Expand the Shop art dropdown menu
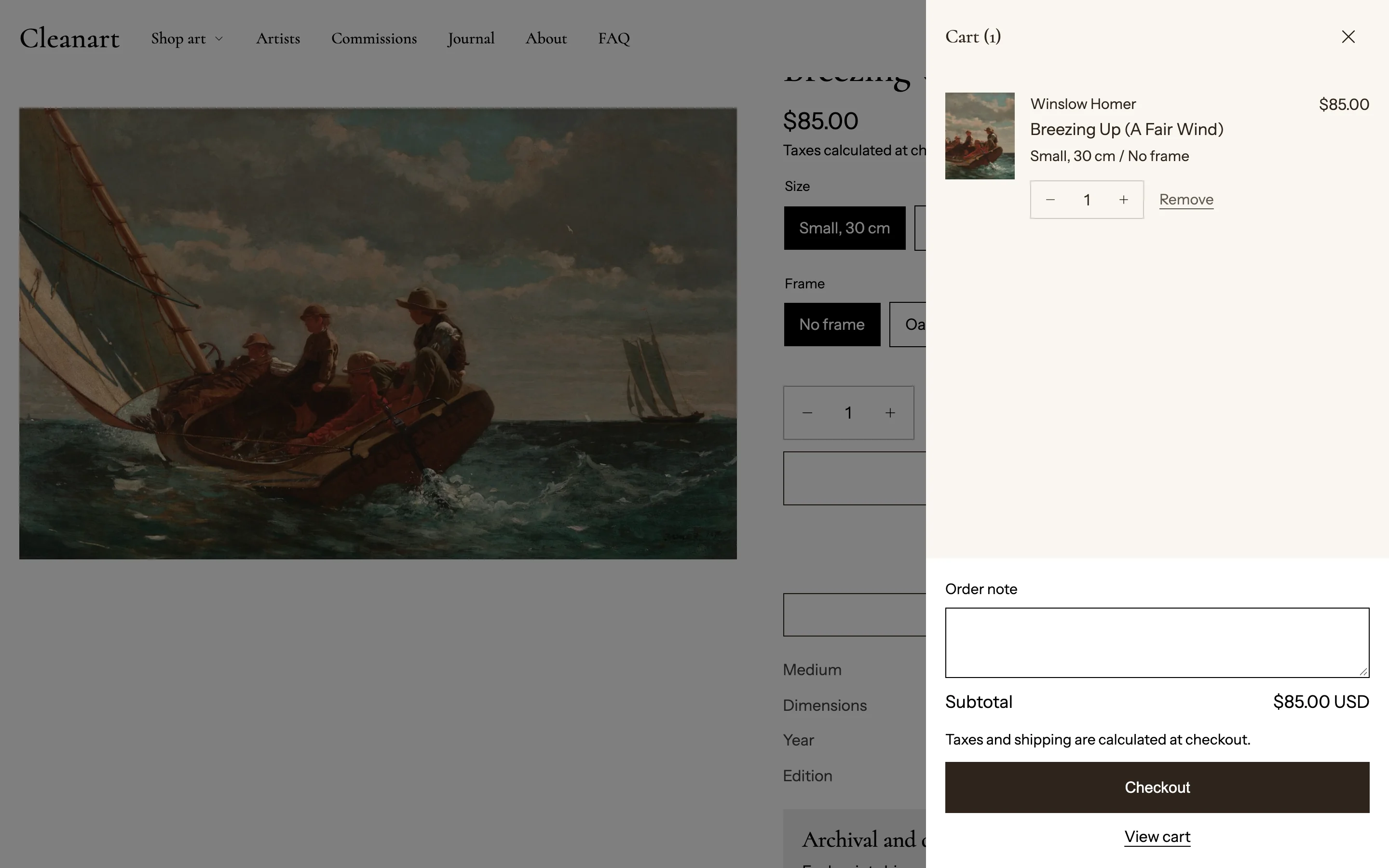 click(x=187, y=39)
